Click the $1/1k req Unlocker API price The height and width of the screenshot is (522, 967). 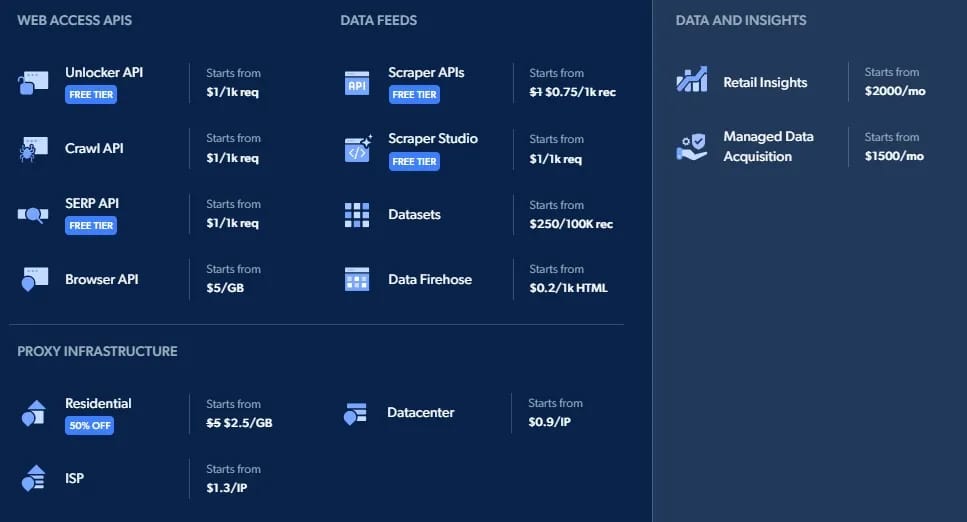pos(232,92)
